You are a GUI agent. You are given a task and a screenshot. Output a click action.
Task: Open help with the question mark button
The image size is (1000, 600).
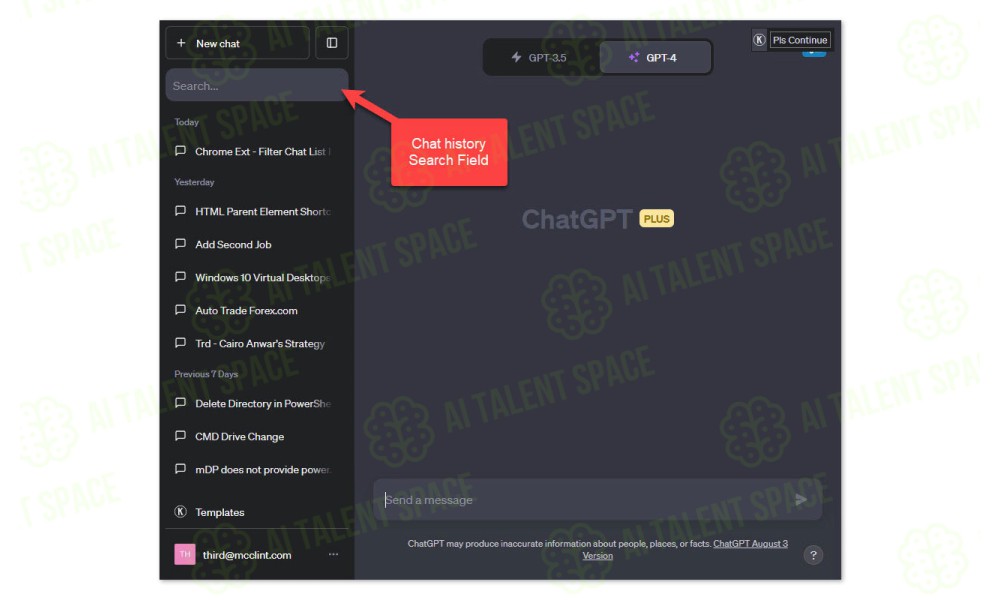click(813, 555)
